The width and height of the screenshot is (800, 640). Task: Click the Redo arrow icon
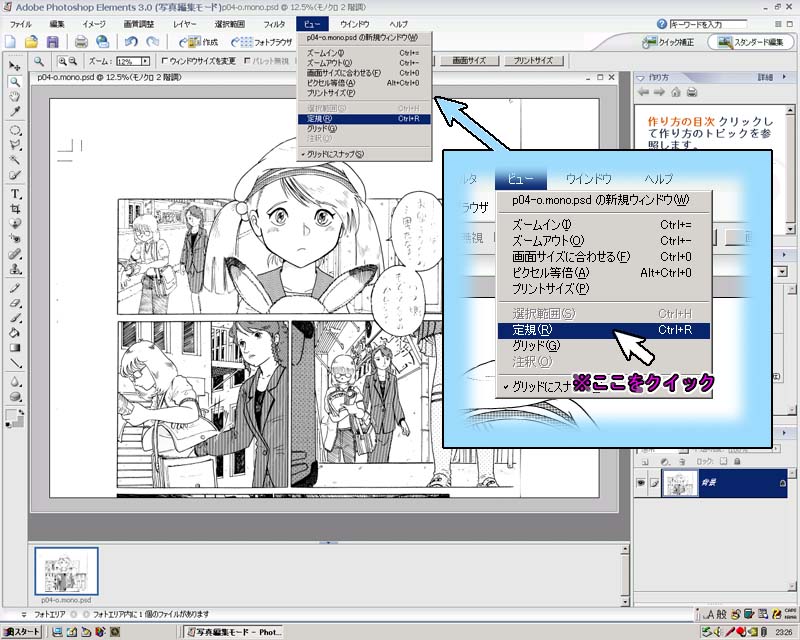coord(152,42)
